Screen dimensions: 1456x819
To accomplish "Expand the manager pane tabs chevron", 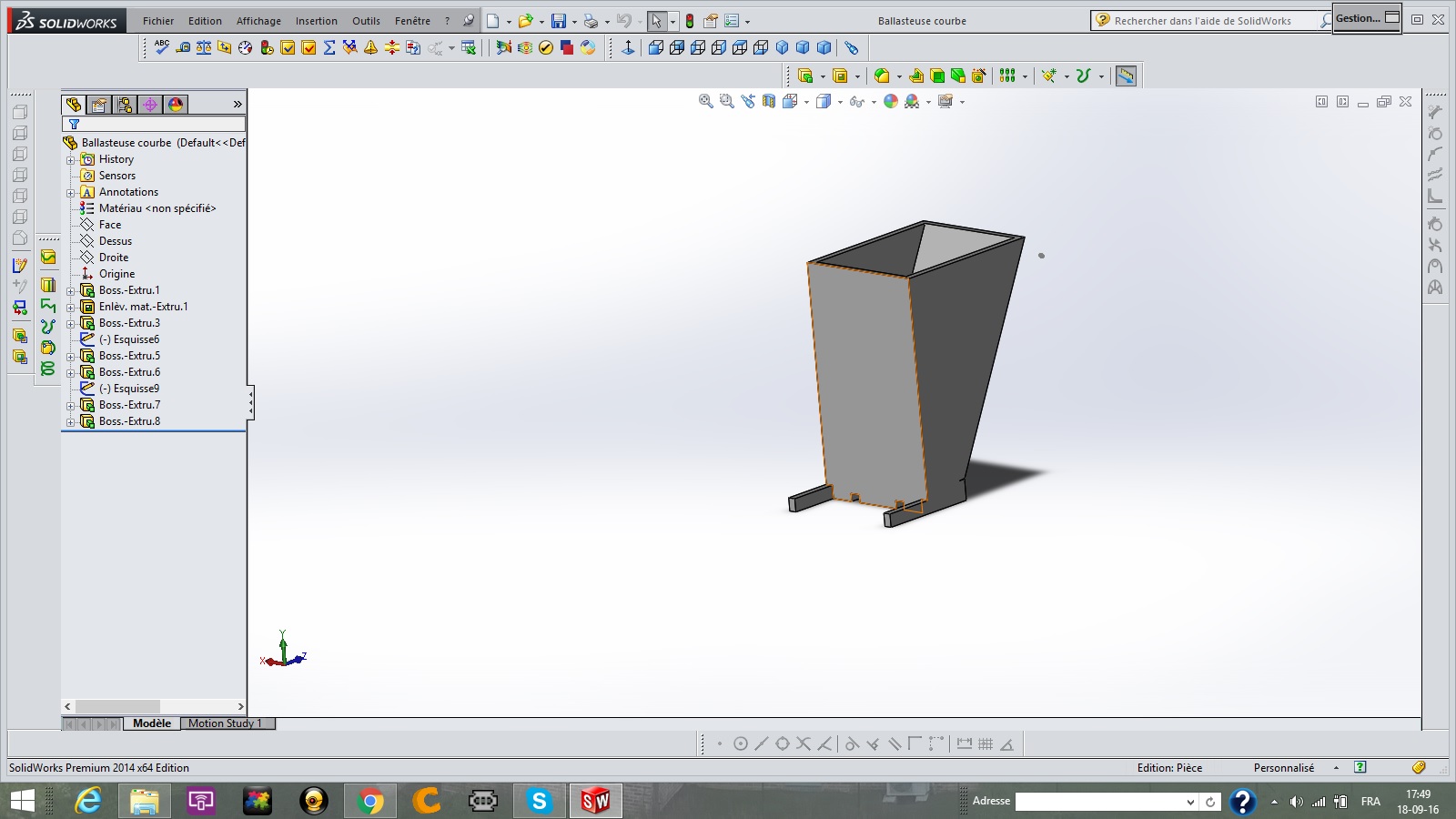I will (238, 105).
